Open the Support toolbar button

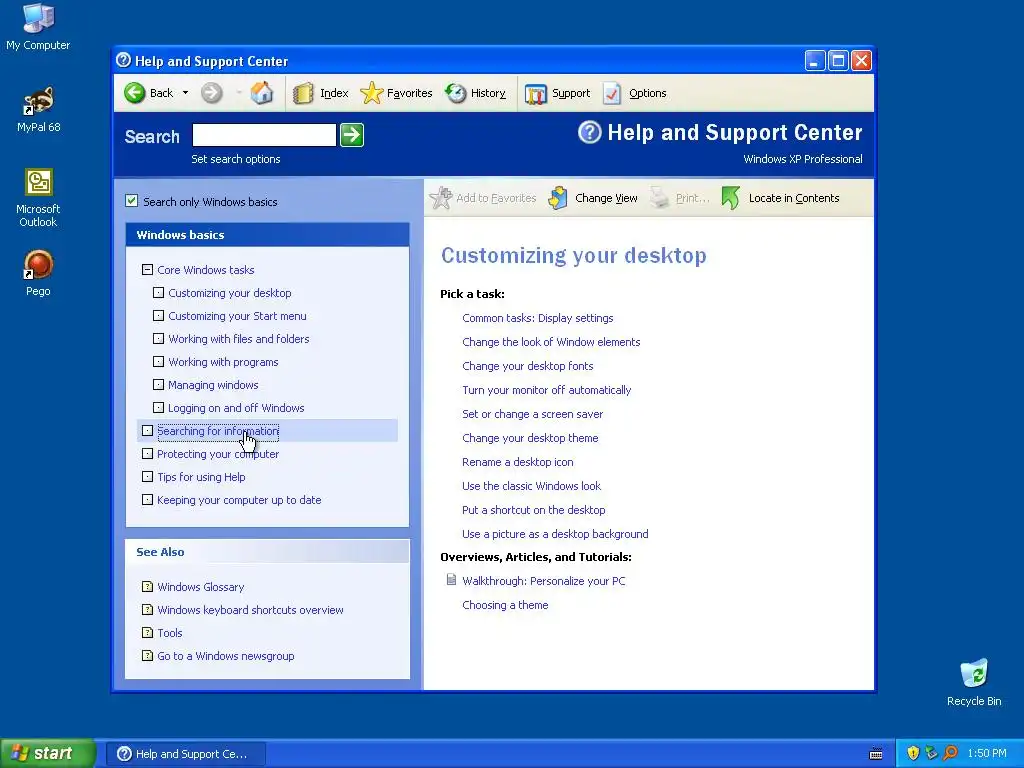558,93
